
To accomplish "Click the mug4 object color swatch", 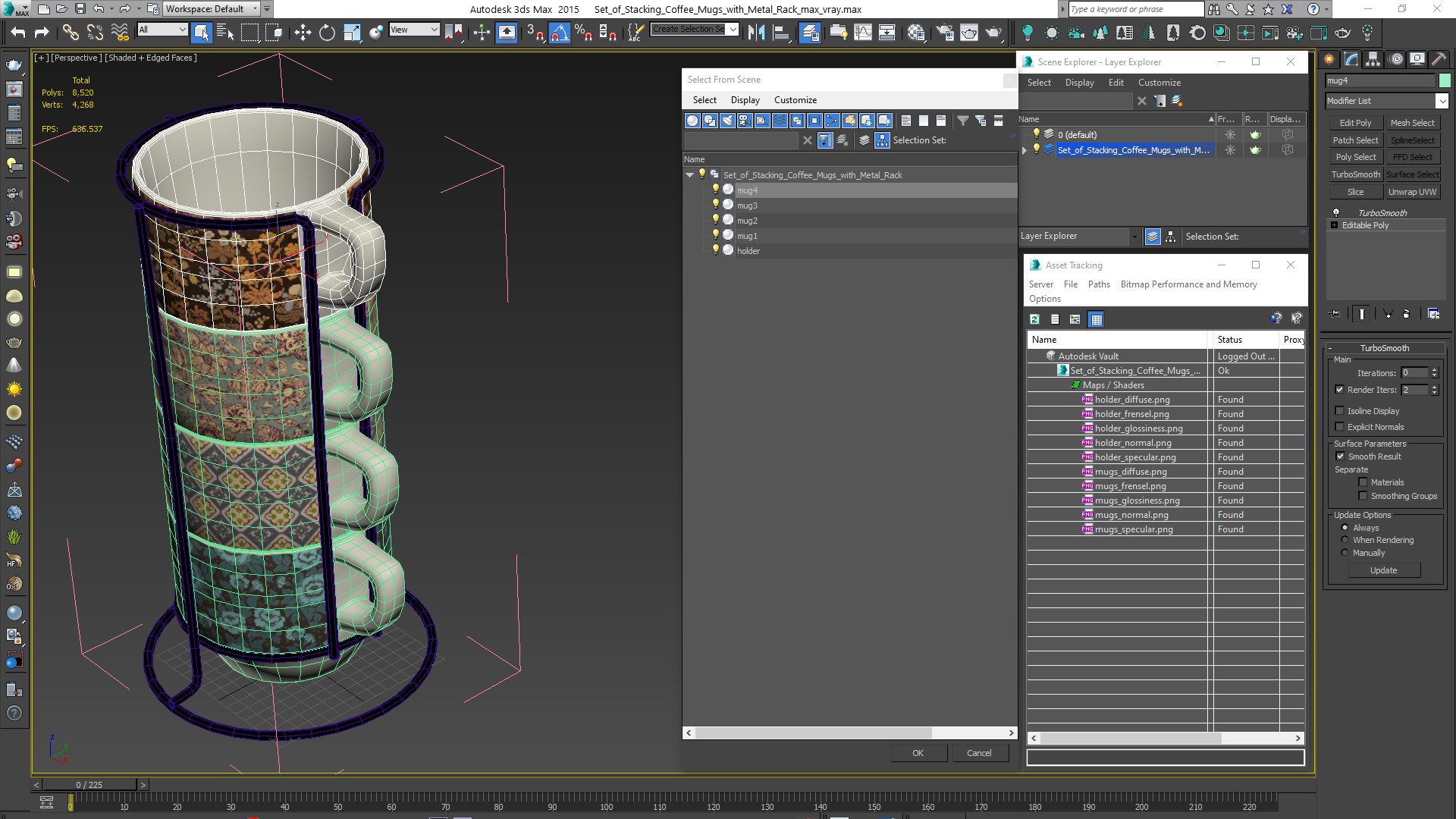I will coord(1445,80).
